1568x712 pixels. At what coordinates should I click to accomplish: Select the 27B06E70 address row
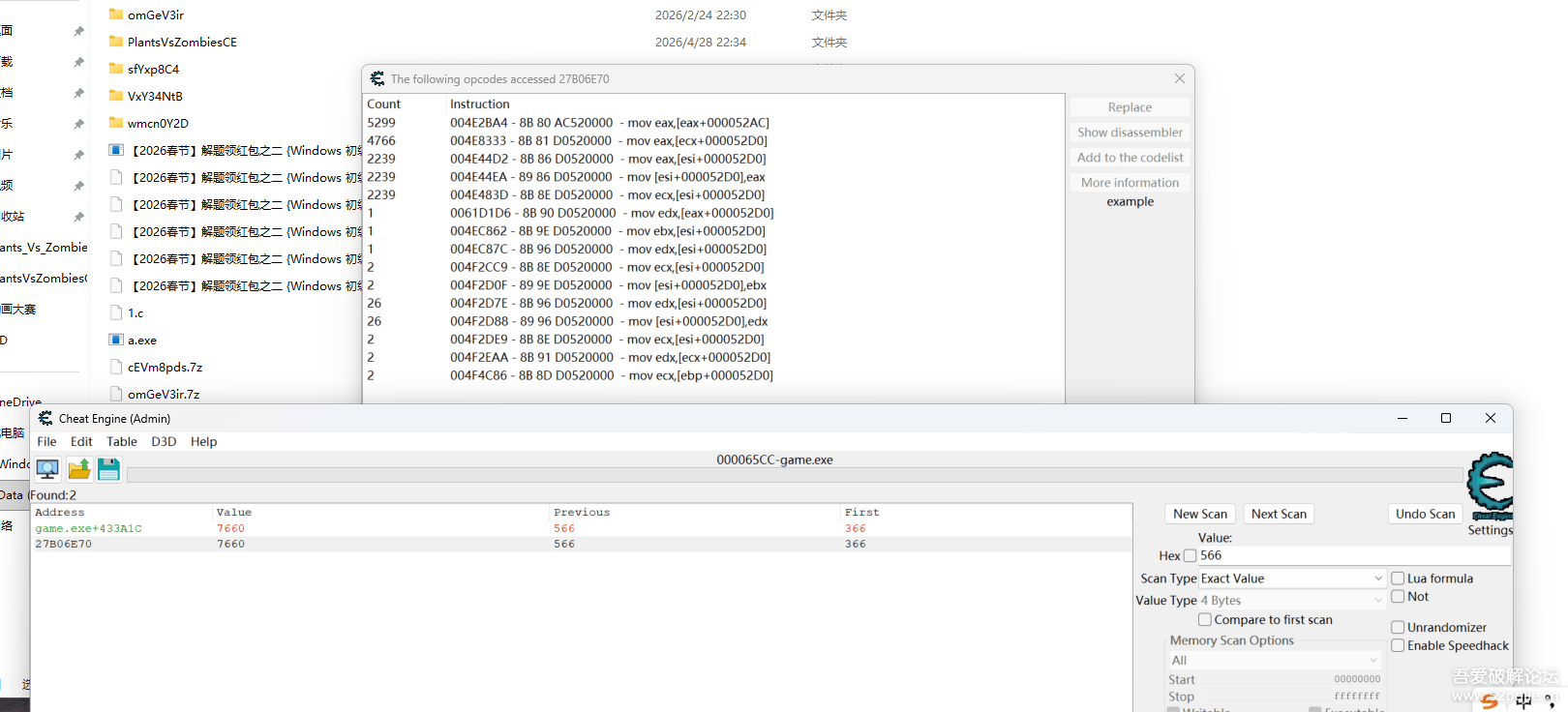tap(581, 544)
